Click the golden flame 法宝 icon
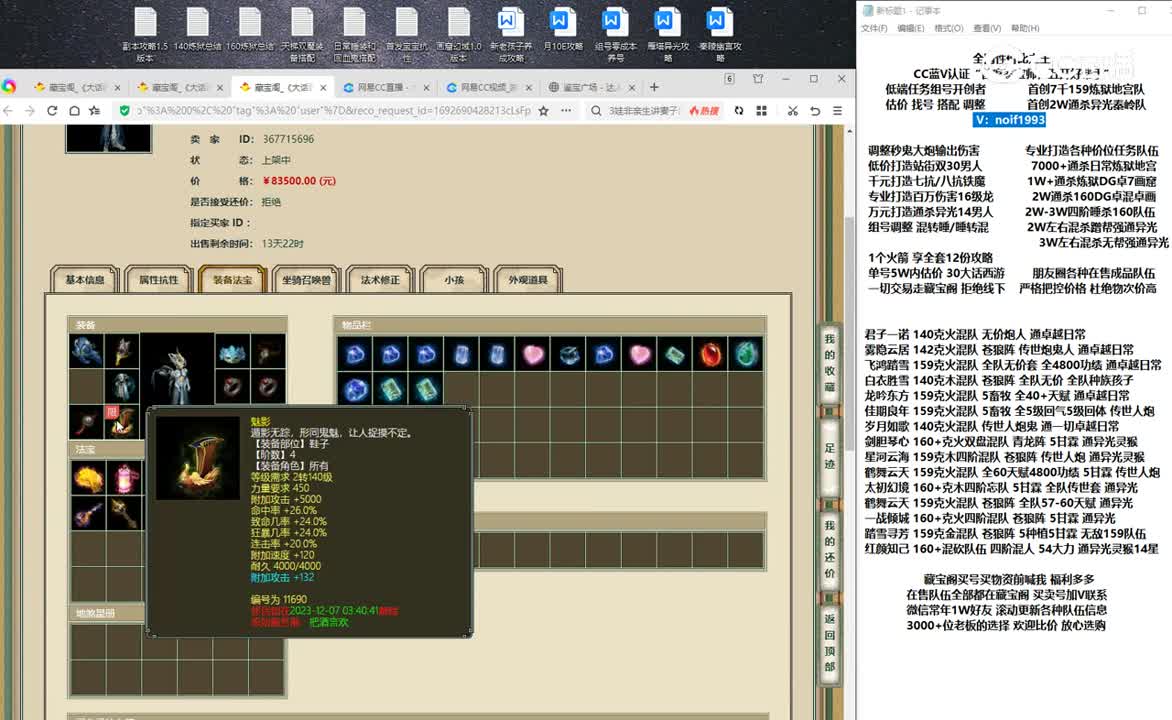The image size is (1172, 720). coord(87,478)
